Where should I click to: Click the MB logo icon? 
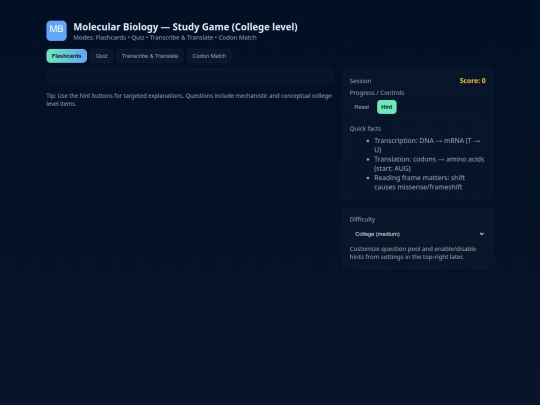tap(56, 31)
